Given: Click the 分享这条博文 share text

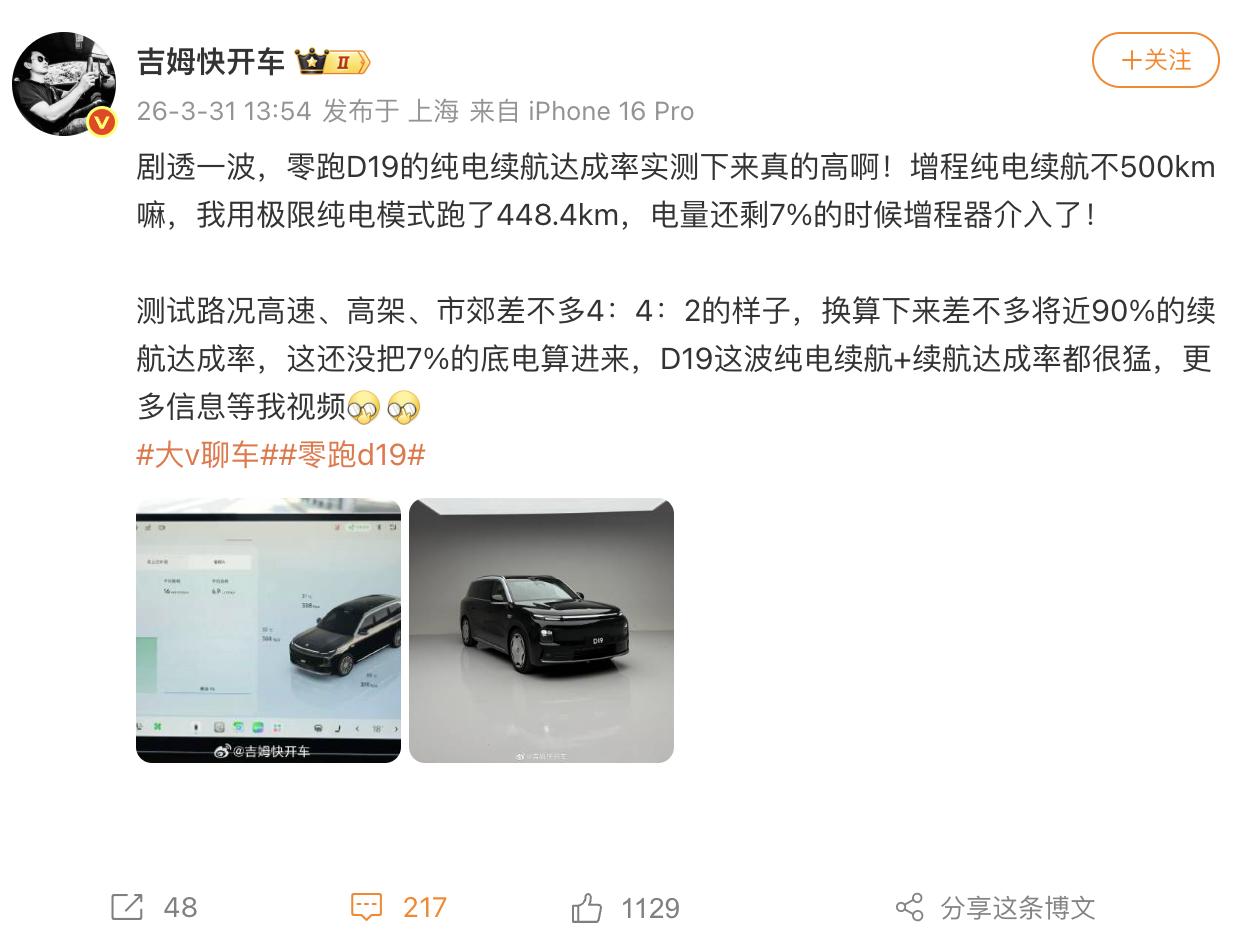Looking at the screenshot, I should coord(1018,908).
